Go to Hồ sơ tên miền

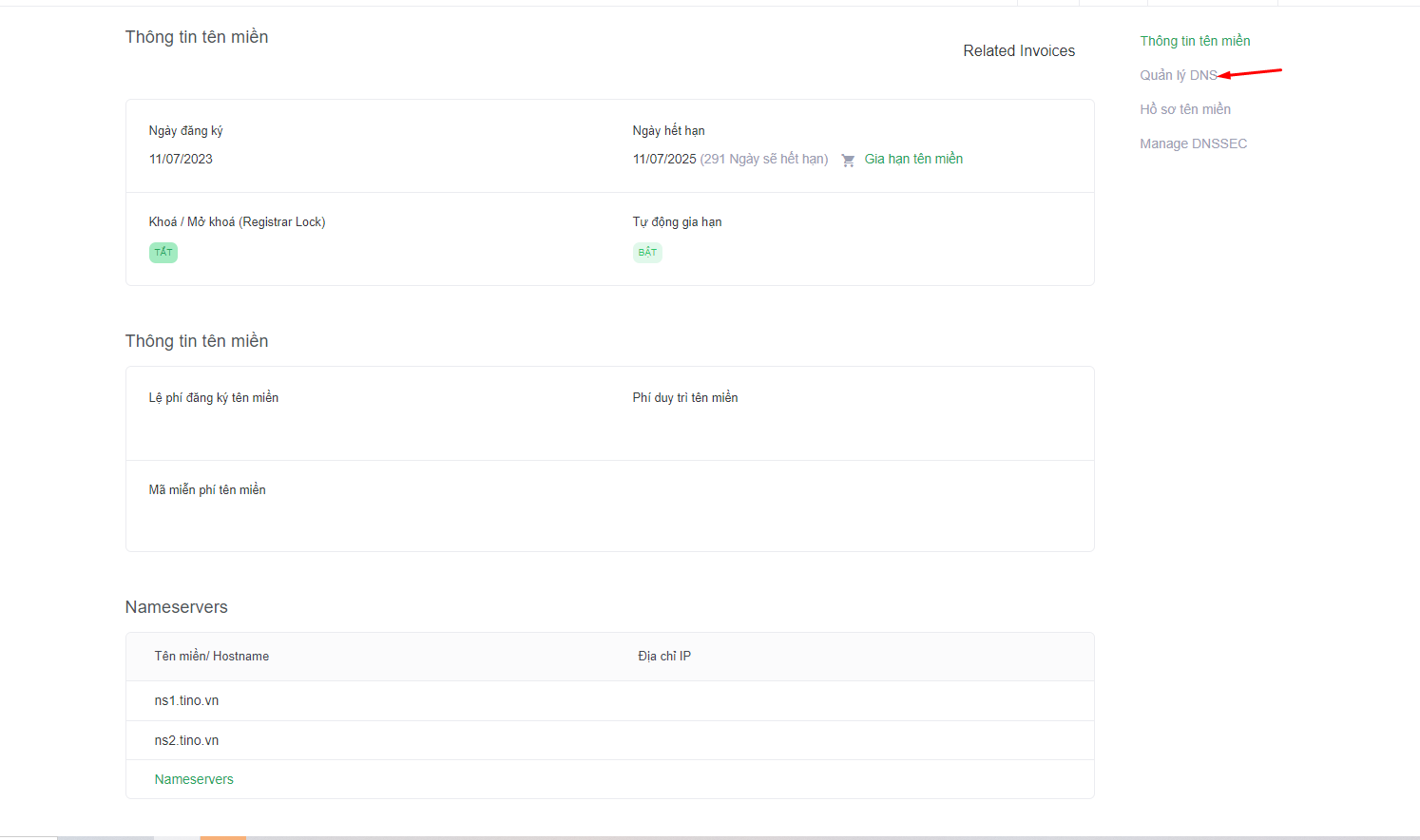(x=1185, y=109)
